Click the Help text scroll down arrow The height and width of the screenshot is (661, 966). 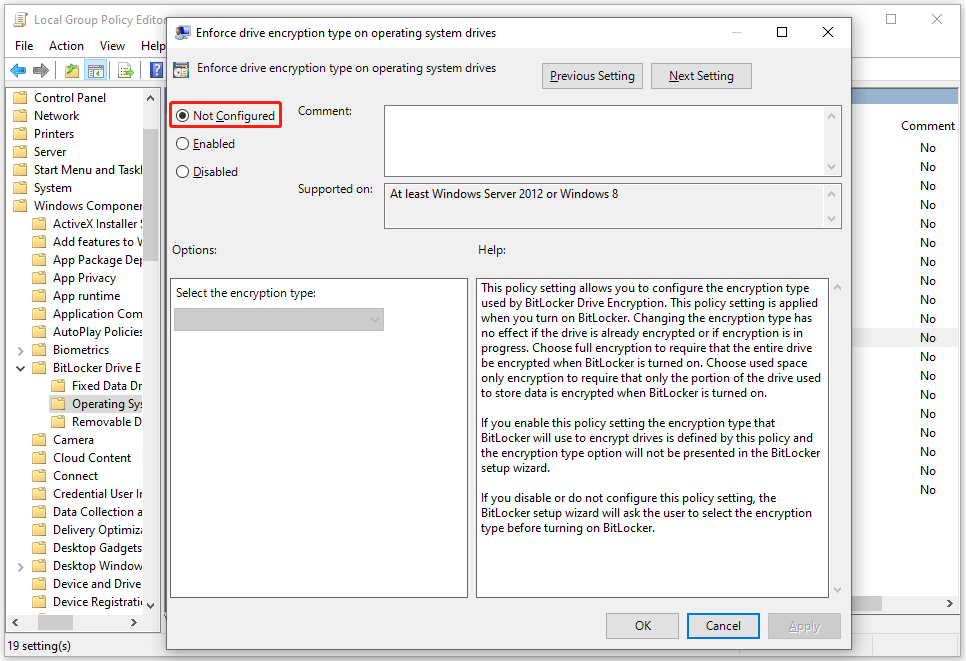click(x=837, y=590)
